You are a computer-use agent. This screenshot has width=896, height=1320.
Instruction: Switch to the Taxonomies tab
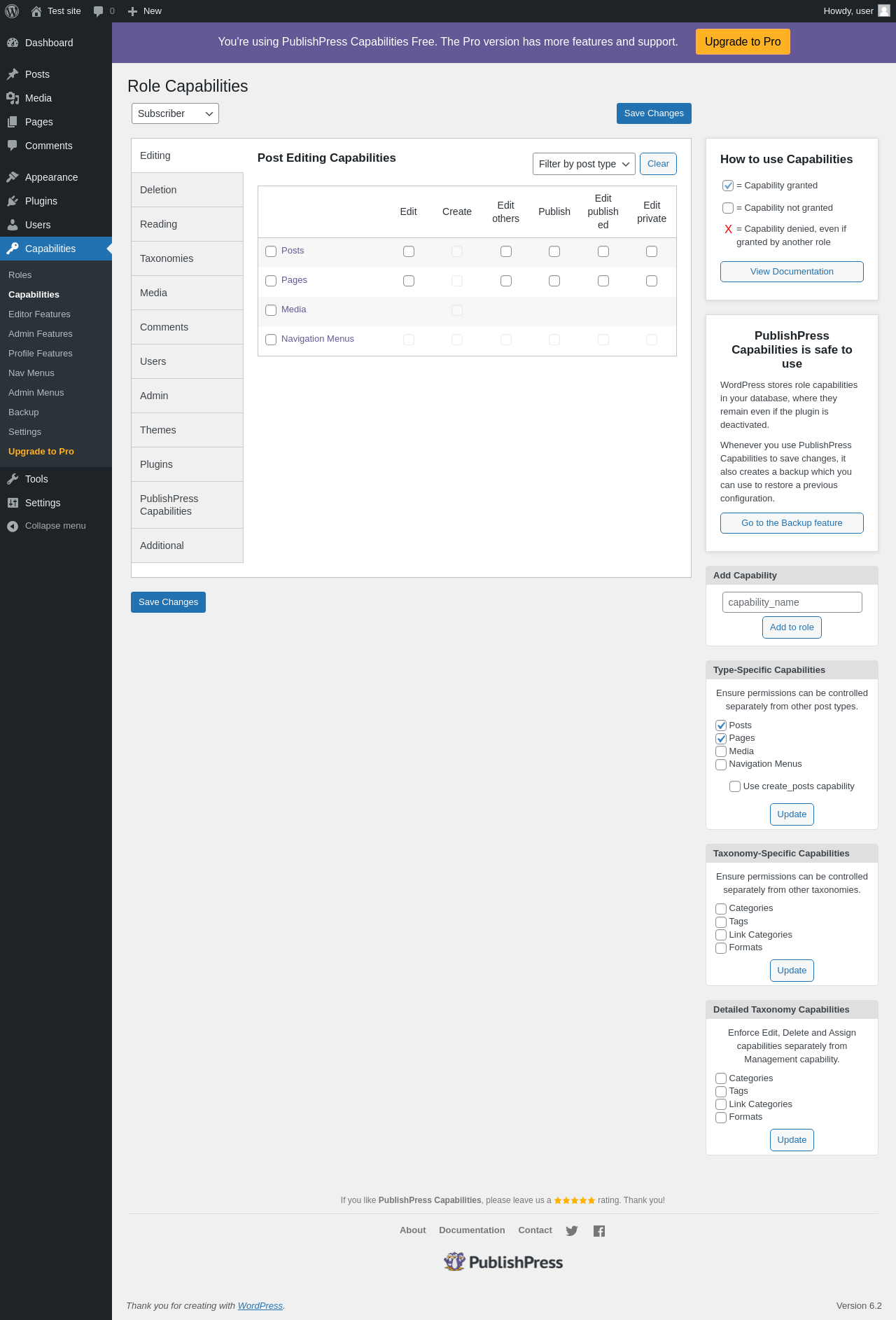coord(187,258)
